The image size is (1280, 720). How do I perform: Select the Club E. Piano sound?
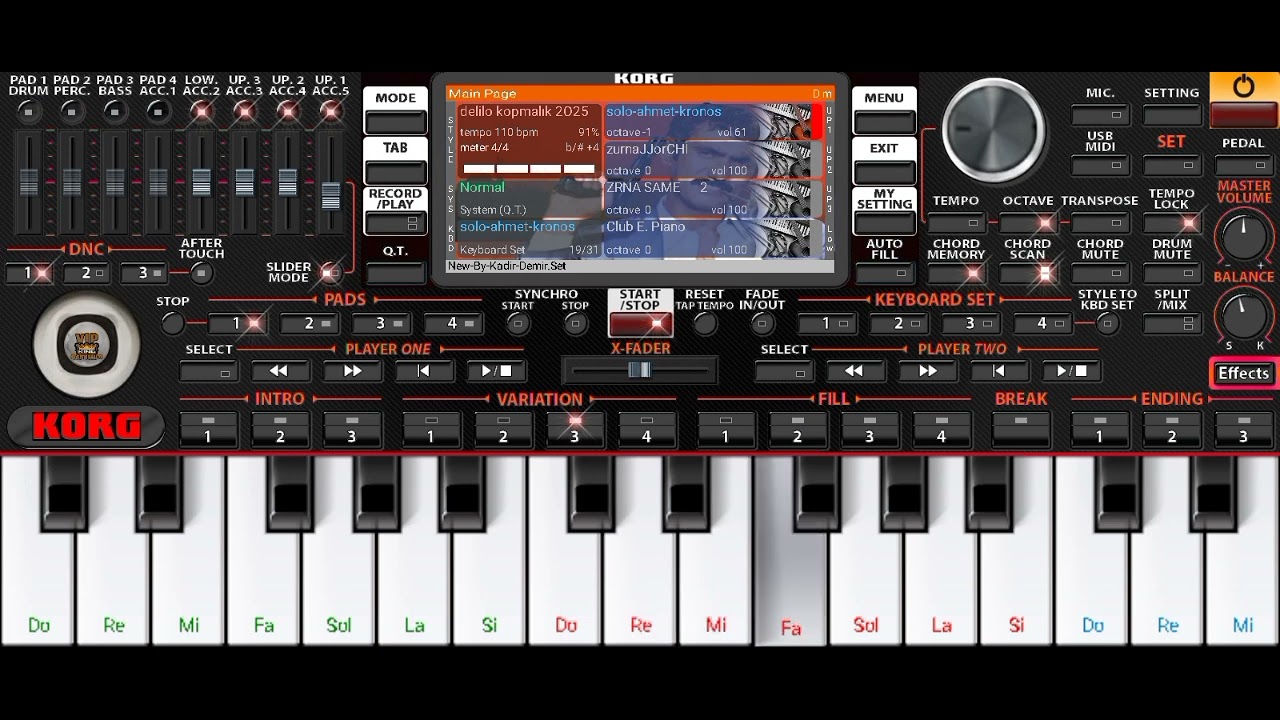pyautogui.click(x=713, y=238)
